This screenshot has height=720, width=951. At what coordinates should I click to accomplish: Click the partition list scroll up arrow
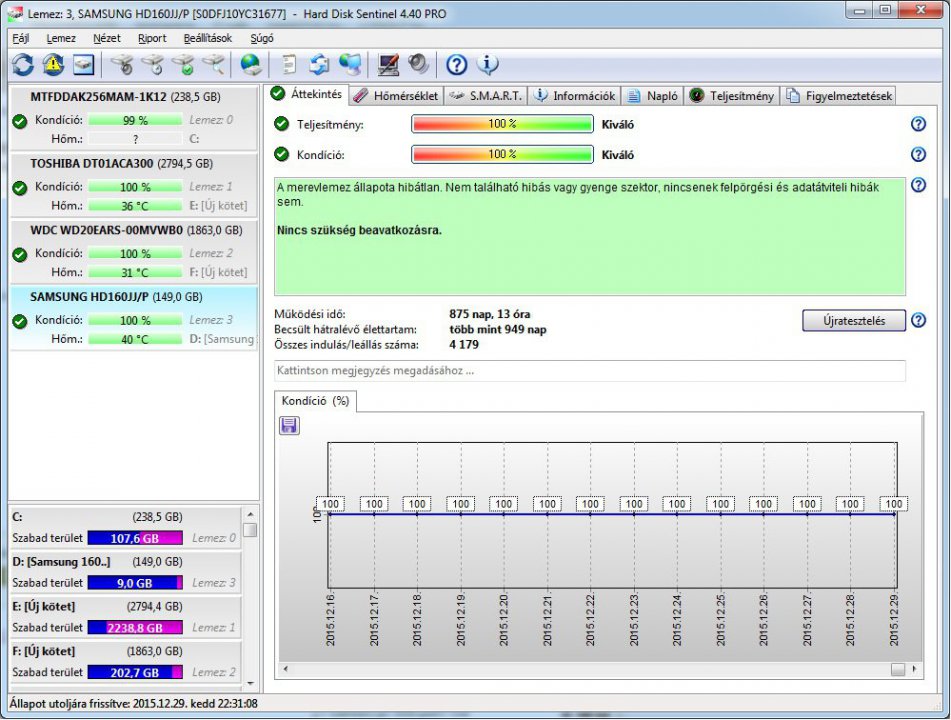click(x=250, y=514)
